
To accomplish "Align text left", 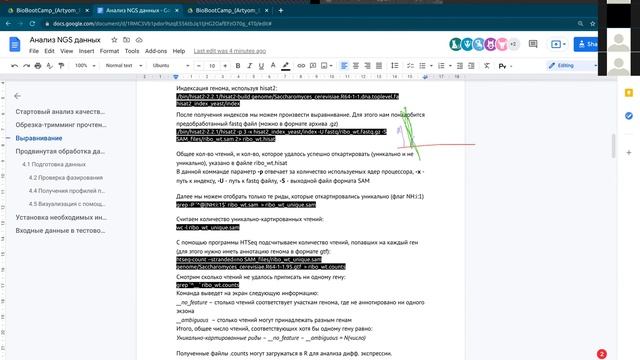I will click(x=344, y=66).
